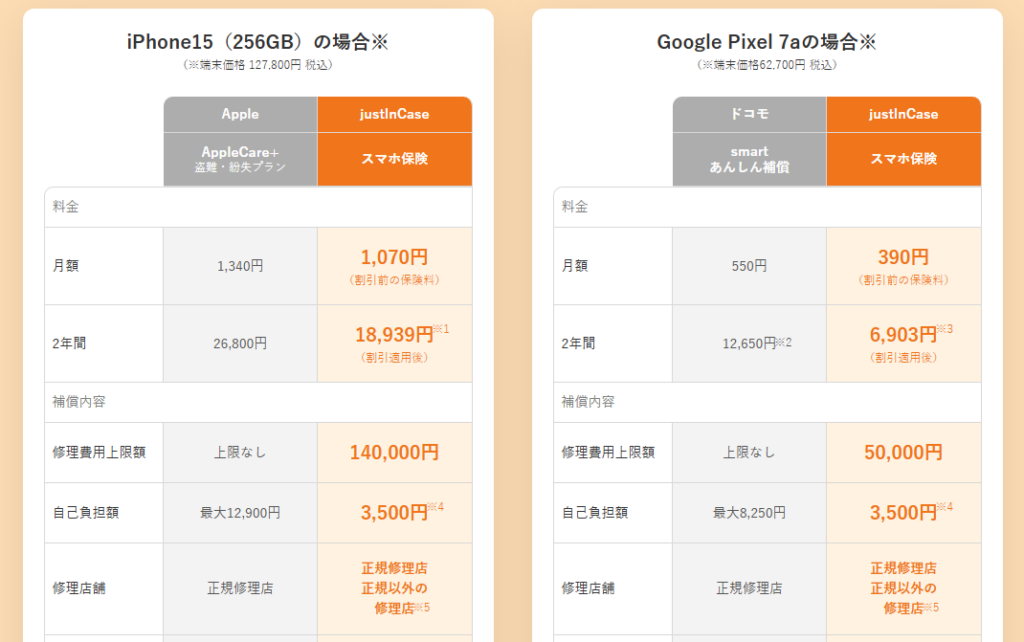
Task: Click 3,500円 deductible in Pixel 7a table
Action: 903,513
